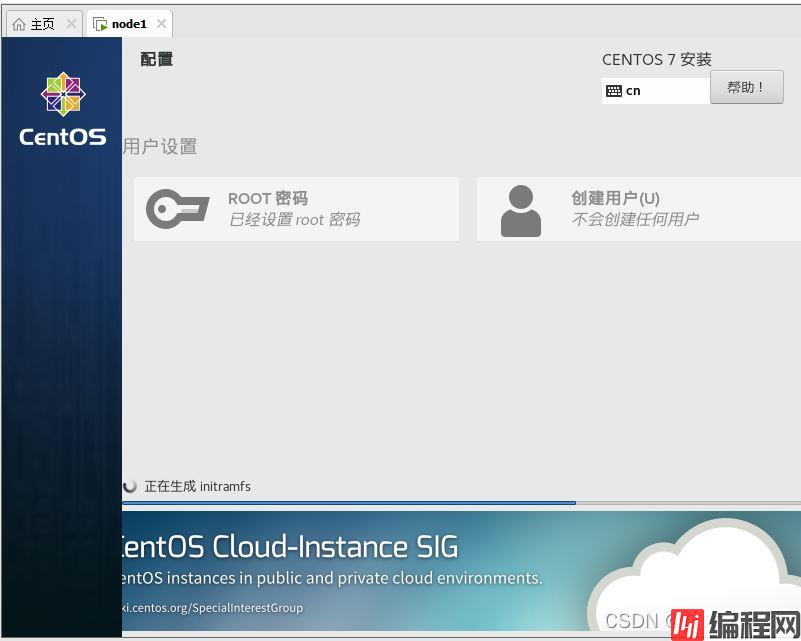Click the node1 virtual machine tab icon

(100, 24)
